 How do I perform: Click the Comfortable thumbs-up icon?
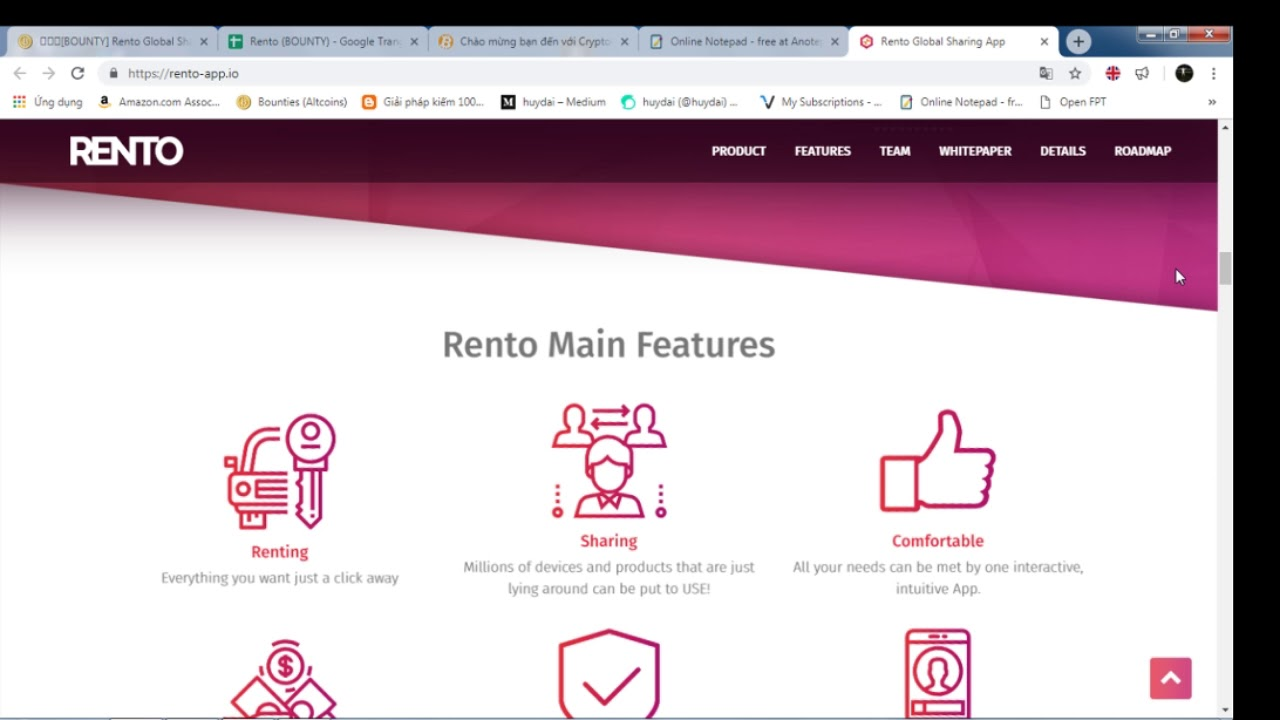[x=938, y=460]
